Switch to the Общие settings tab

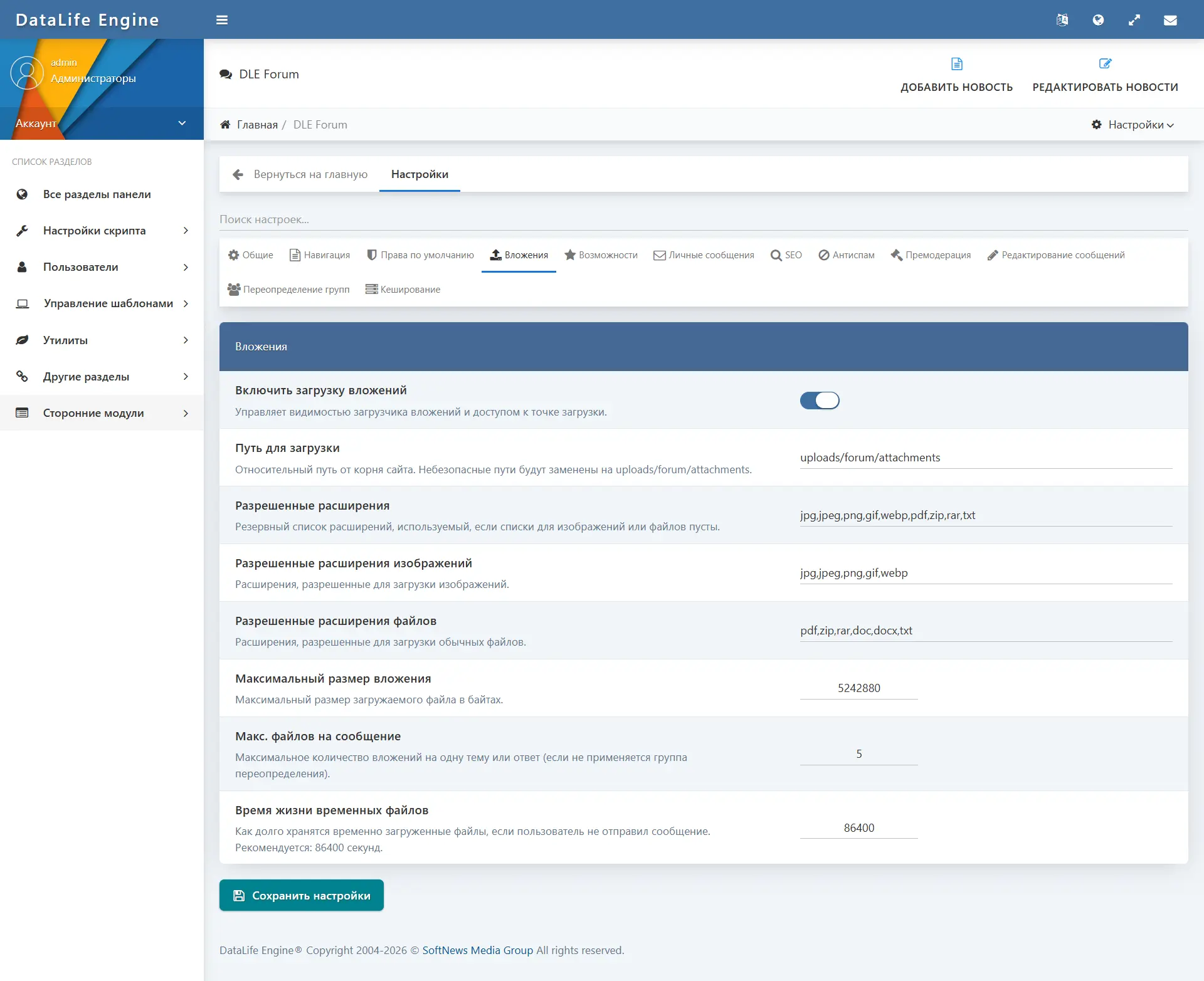pos(250,255)
